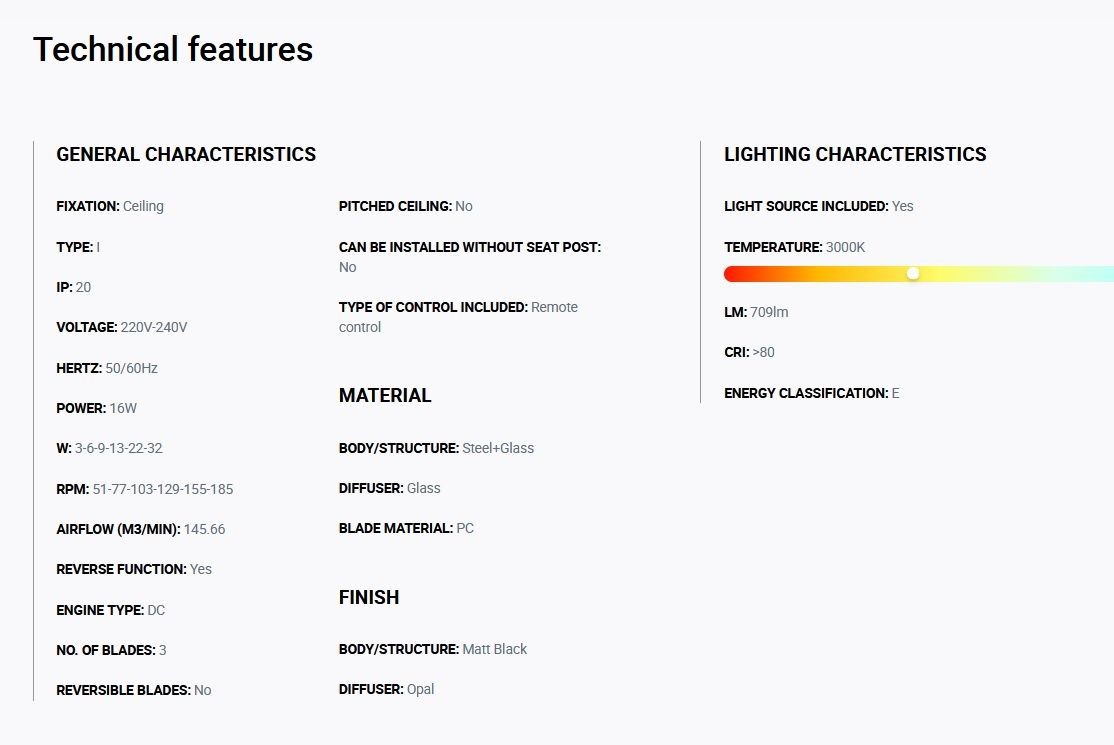
Task: Click the FINISH section heading
Action: click(369, 597)
